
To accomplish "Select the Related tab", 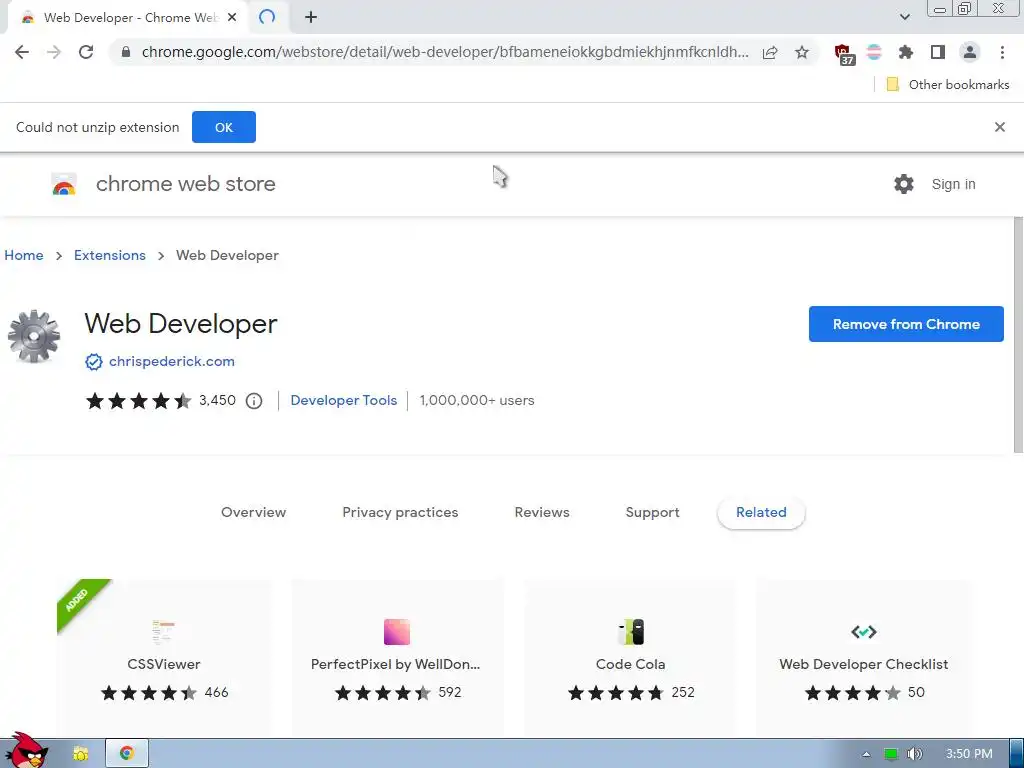I will pyautogui.click(x=761, y=513).
